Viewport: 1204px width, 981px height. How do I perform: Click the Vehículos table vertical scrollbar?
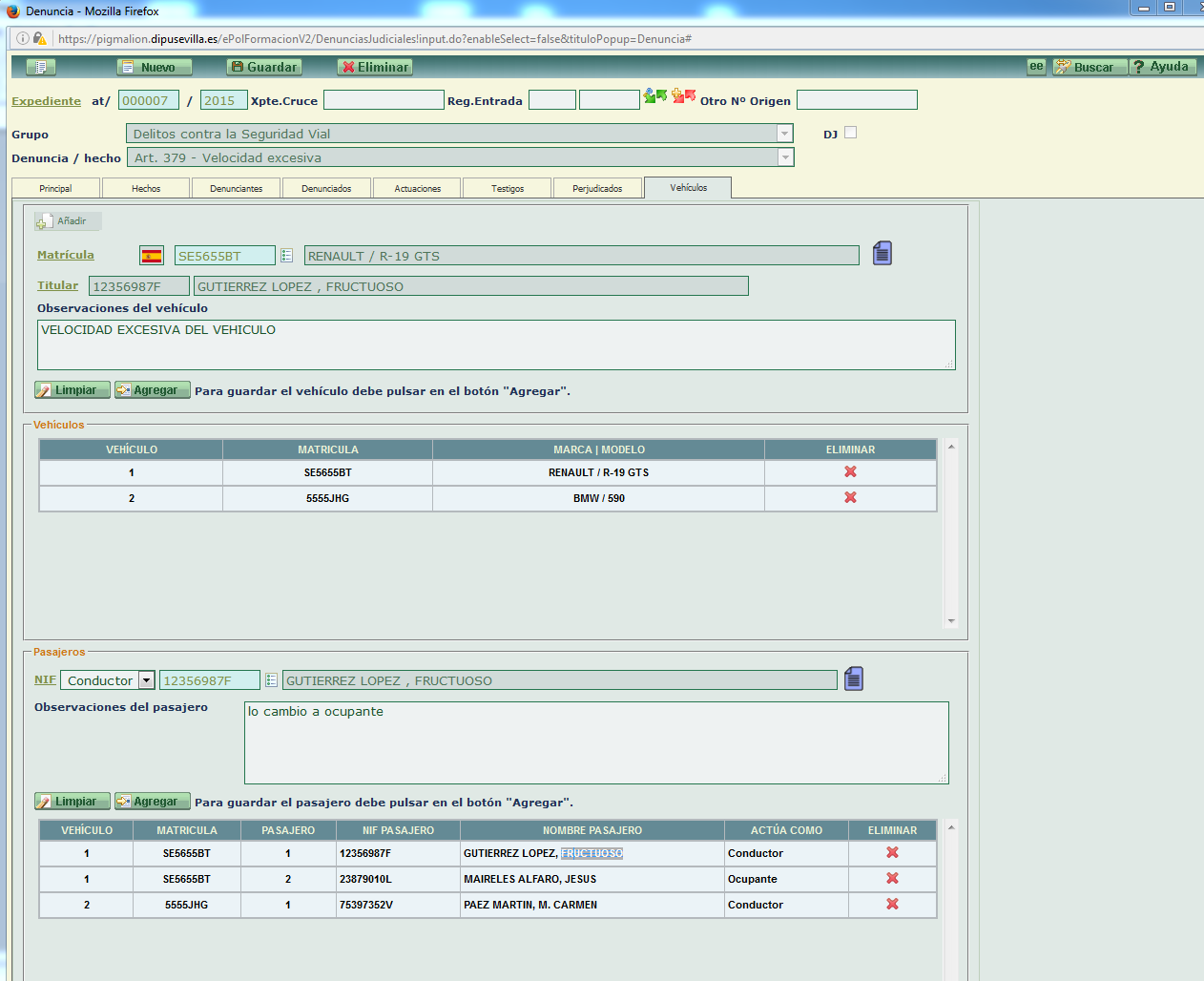(x=950, y=532)
